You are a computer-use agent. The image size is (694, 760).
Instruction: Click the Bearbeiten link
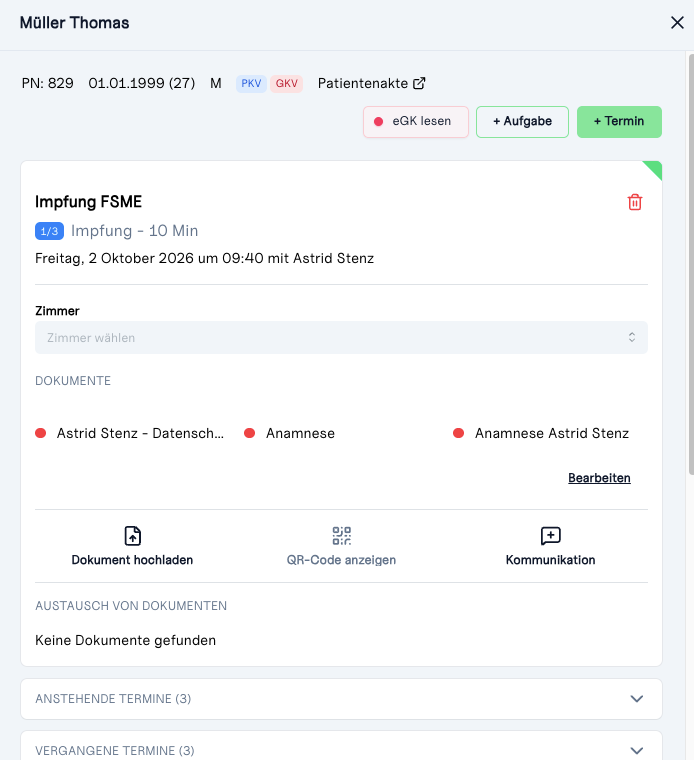pos(599,478)
